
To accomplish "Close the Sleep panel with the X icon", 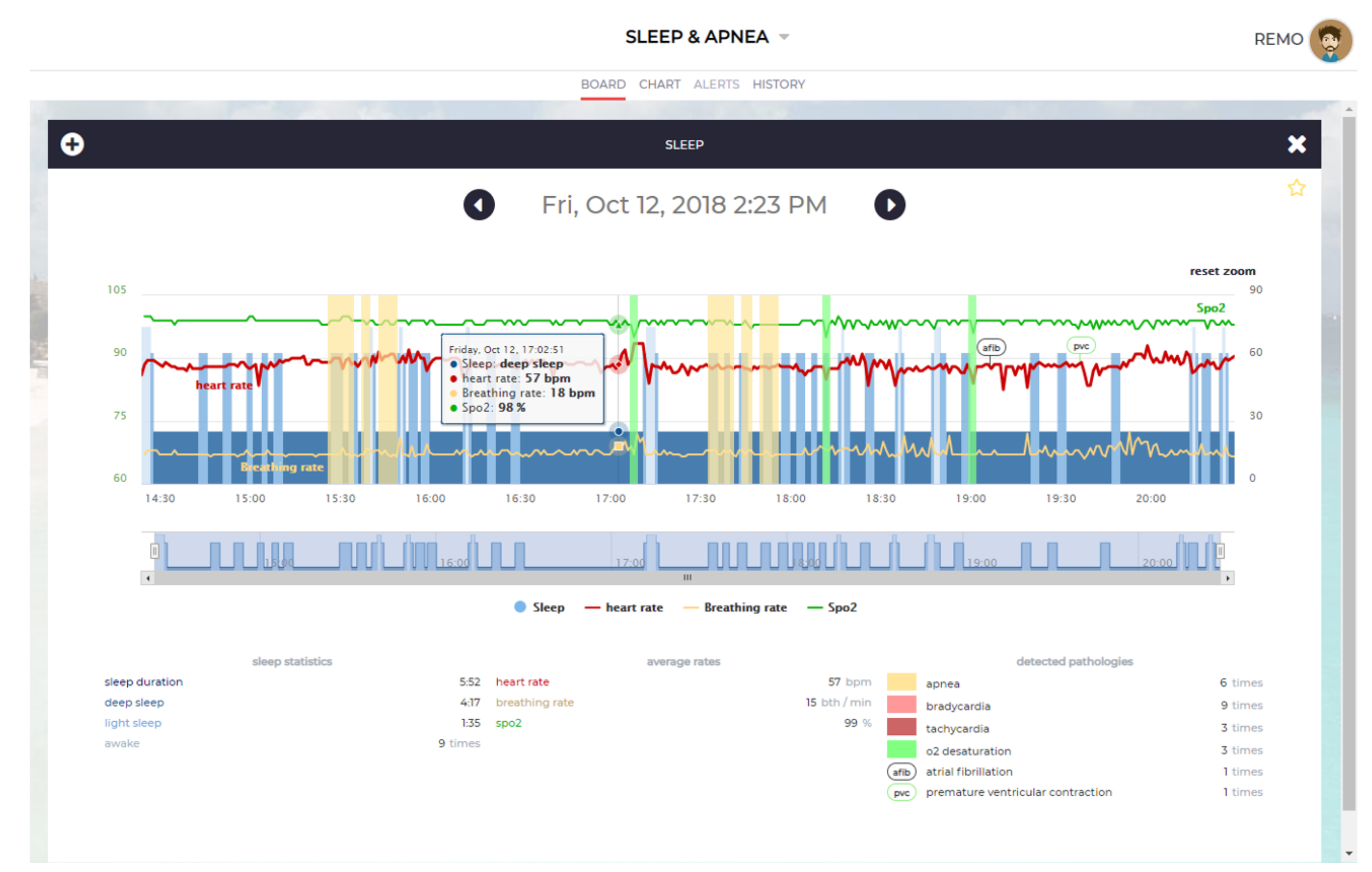I will [x=1296, y=144].
